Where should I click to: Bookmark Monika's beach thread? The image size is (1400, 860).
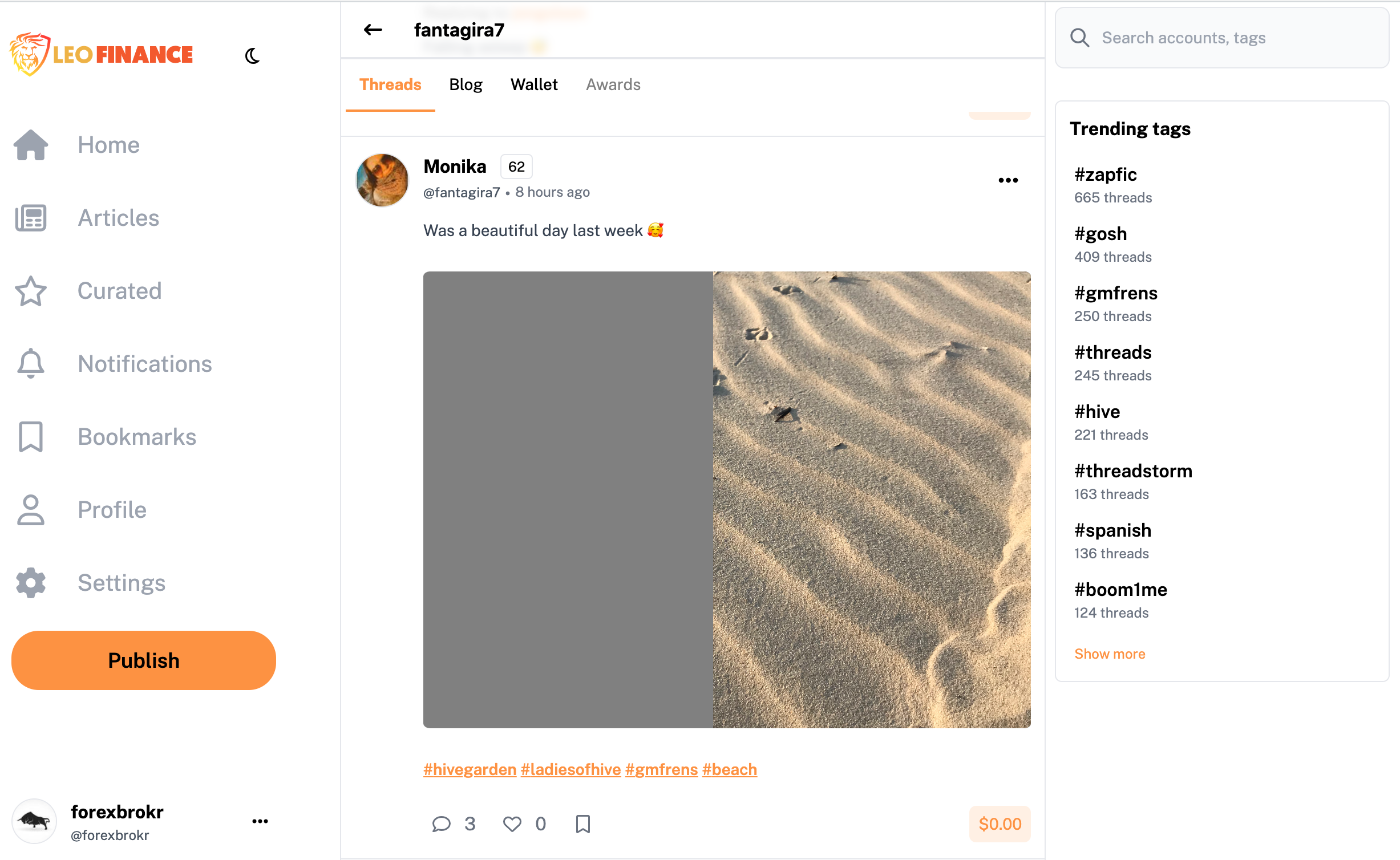(582, 824)
